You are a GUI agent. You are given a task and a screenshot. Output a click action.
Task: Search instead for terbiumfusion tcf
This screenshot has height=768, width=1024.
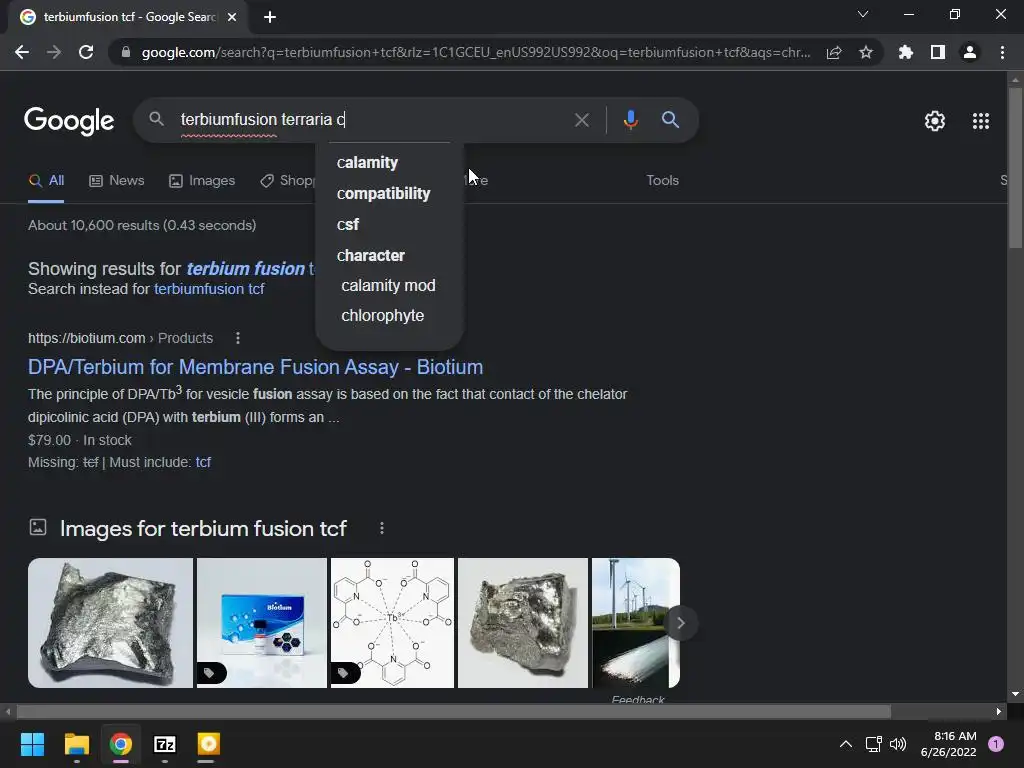pyautogui.click(x=209, y=289)
